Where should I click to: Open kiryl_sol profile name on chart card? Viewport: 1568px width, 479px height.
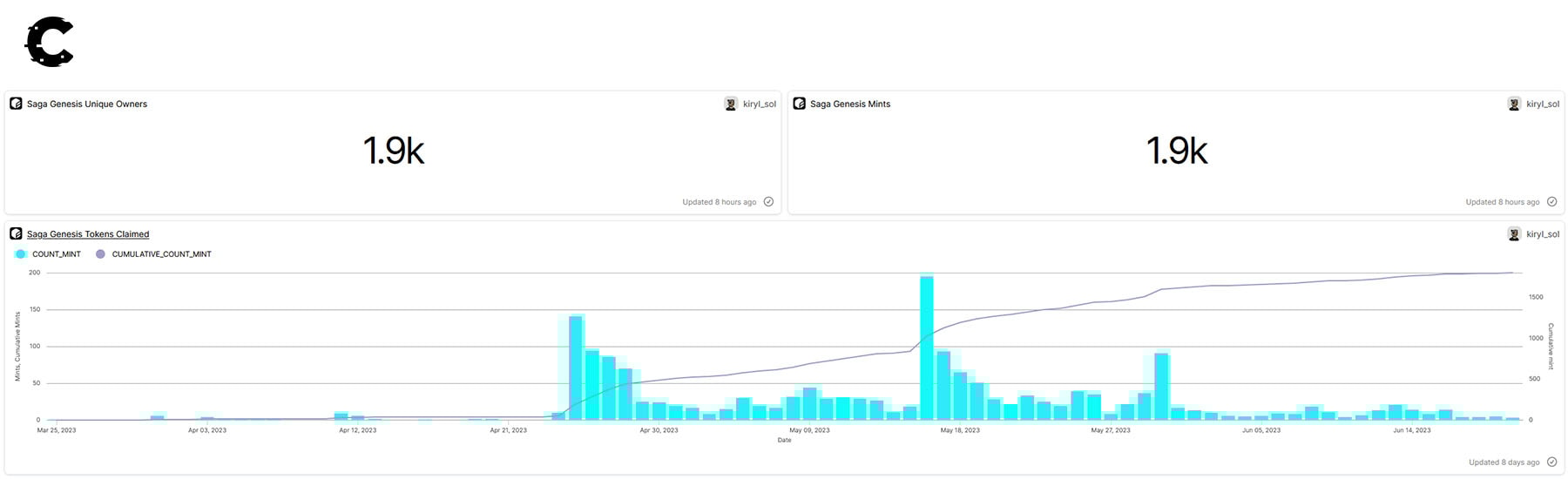tap(1543, 234)
